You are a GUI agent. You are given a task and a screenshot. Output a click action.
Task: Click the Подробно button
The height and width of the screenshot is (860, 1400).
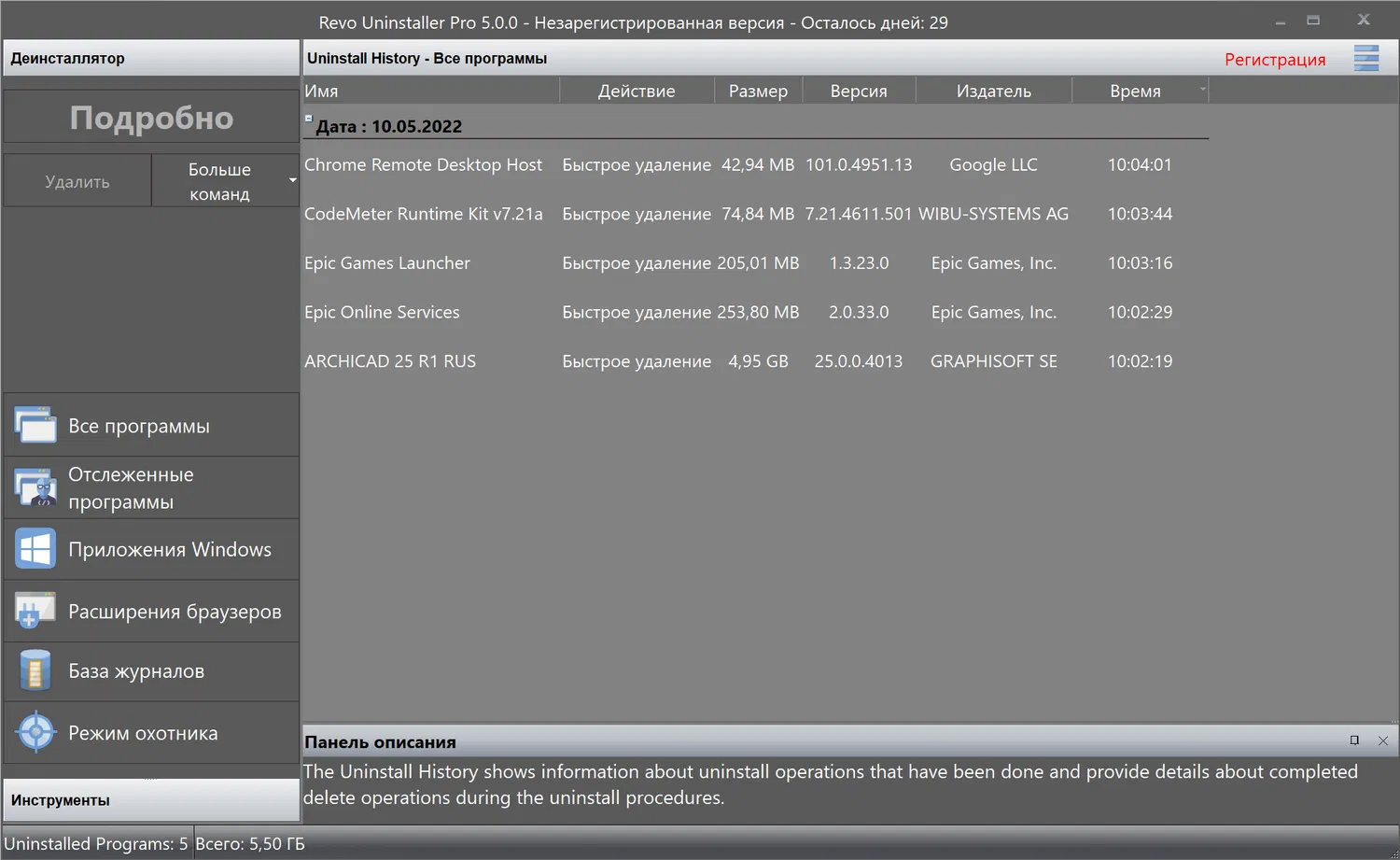tap(151, 118)
